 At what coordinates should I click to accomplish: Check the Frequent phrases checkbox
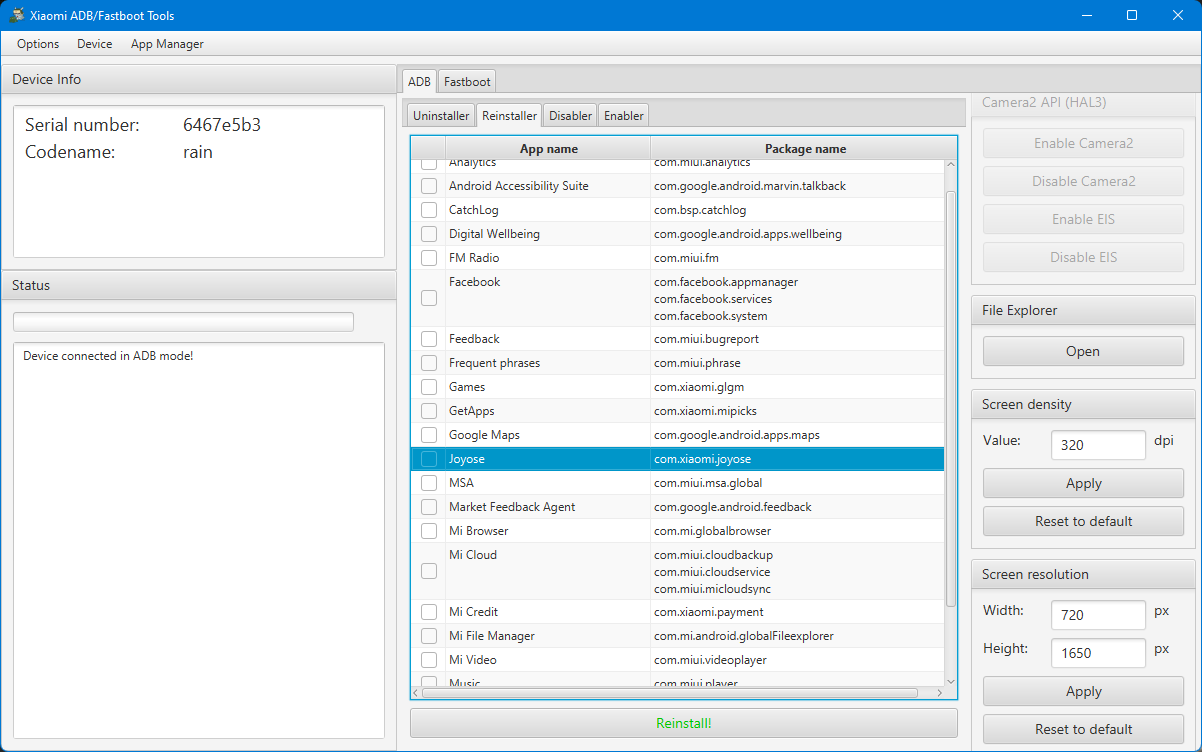click(429, 363)
